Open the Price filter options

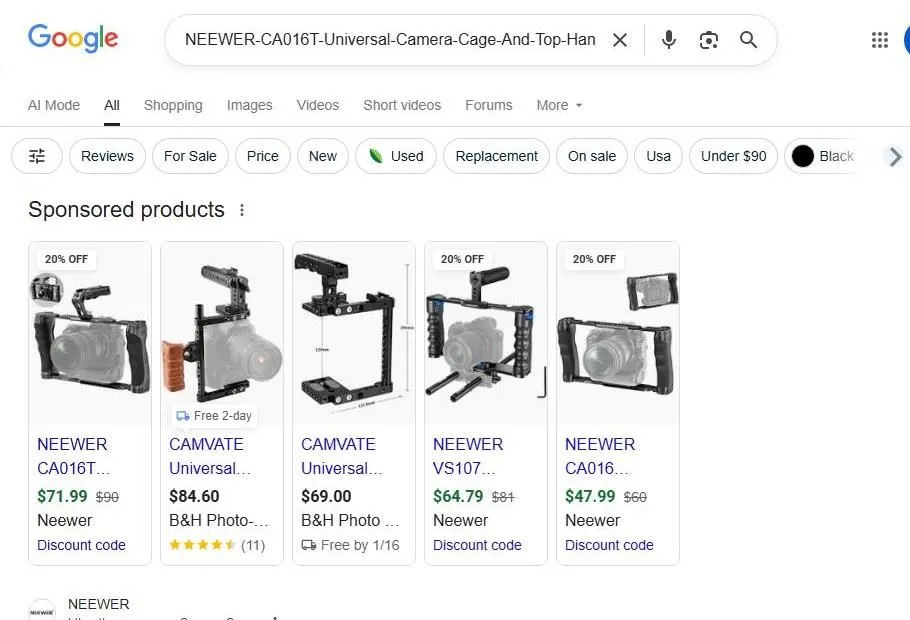tap(262, 156)
